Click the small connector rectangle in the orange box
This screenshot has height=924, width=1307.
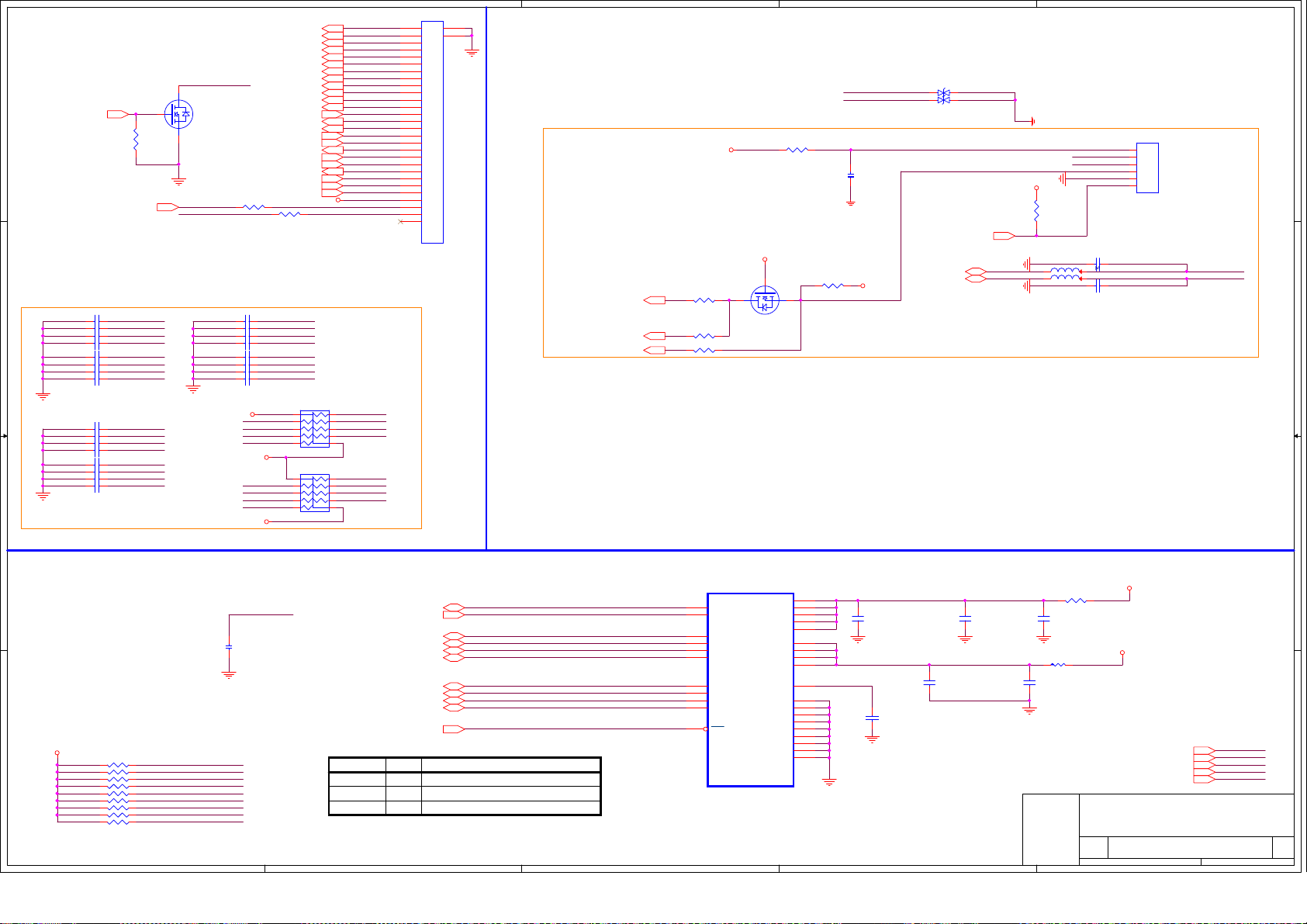coord(1147,168)
